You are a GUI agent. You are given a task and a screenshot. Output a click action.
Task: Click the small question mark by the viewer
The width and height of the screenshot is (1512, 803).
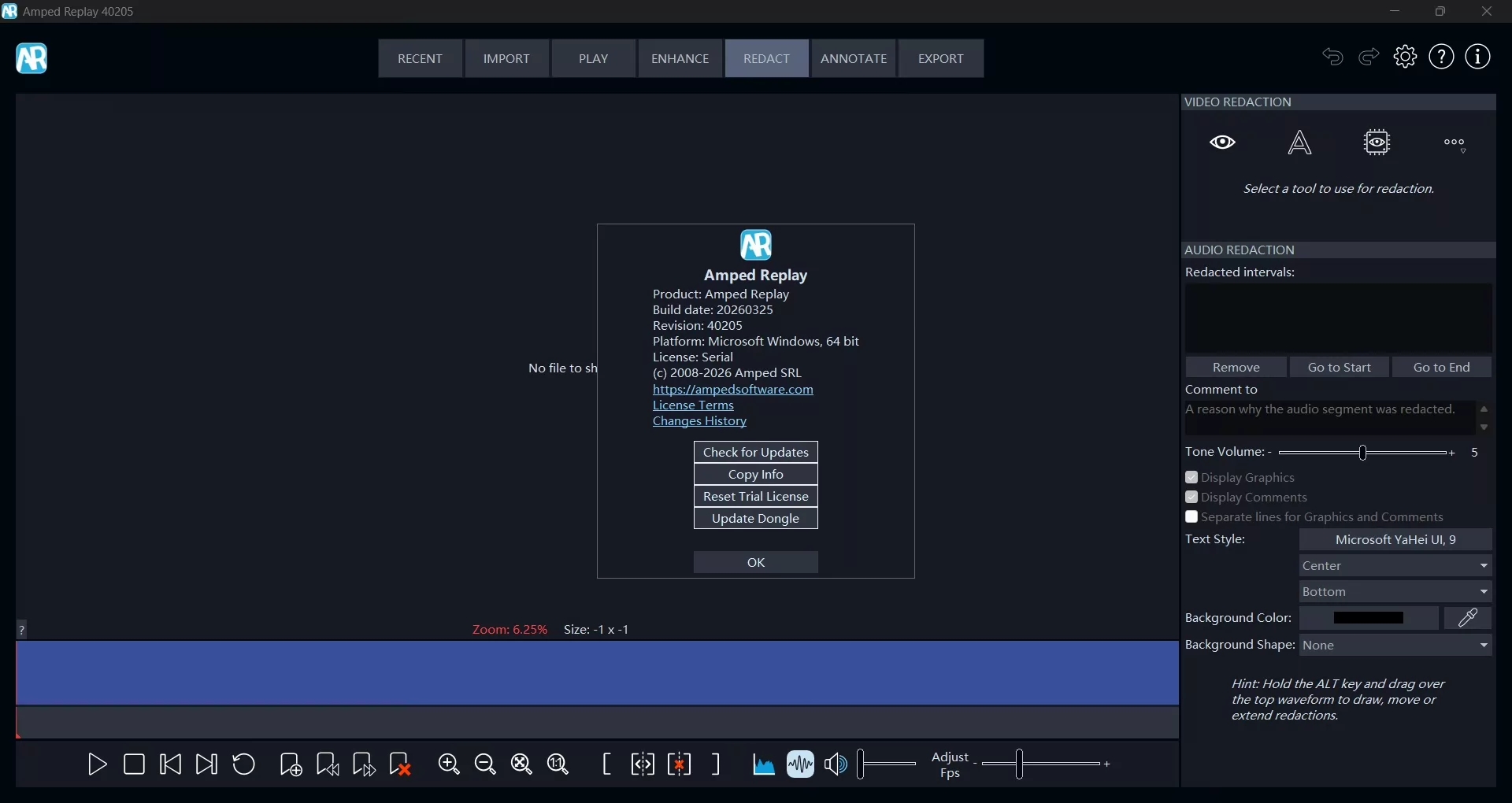pos(22,630)
